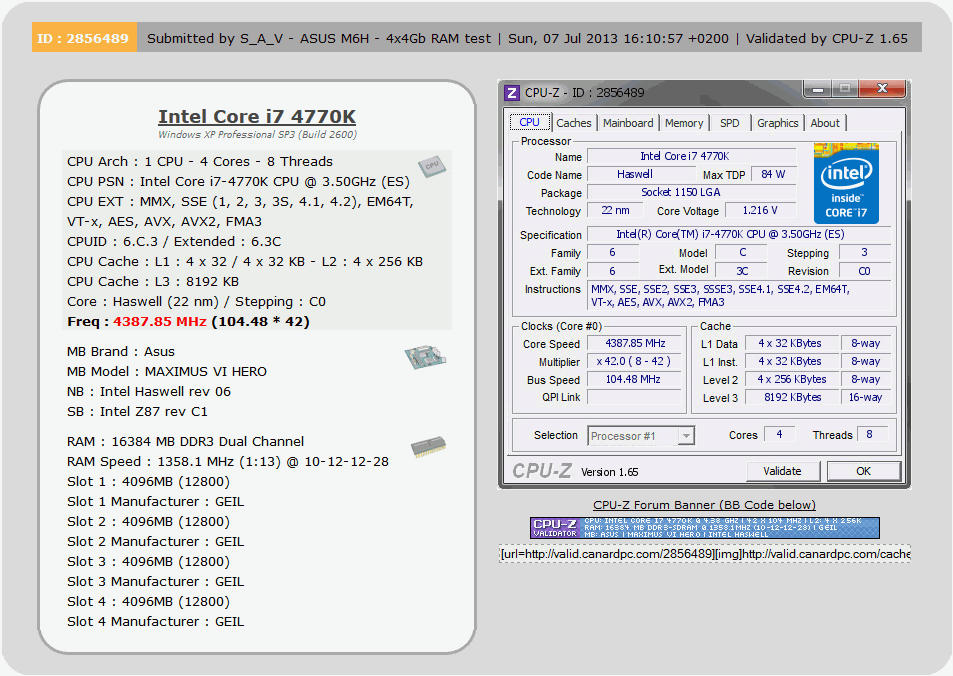Click the Max TDP value 84 W
Viewport: 953px width, 676px height.
tap(773, 174)
